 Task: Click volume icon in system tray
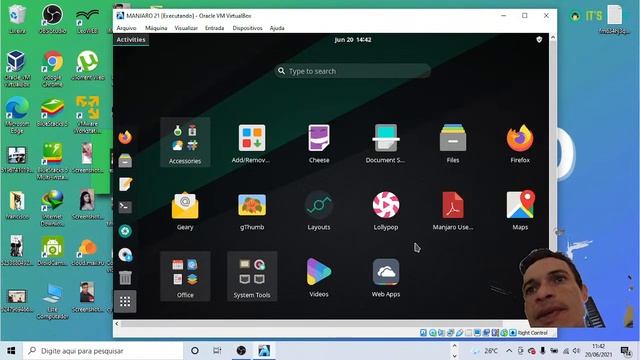576,351
